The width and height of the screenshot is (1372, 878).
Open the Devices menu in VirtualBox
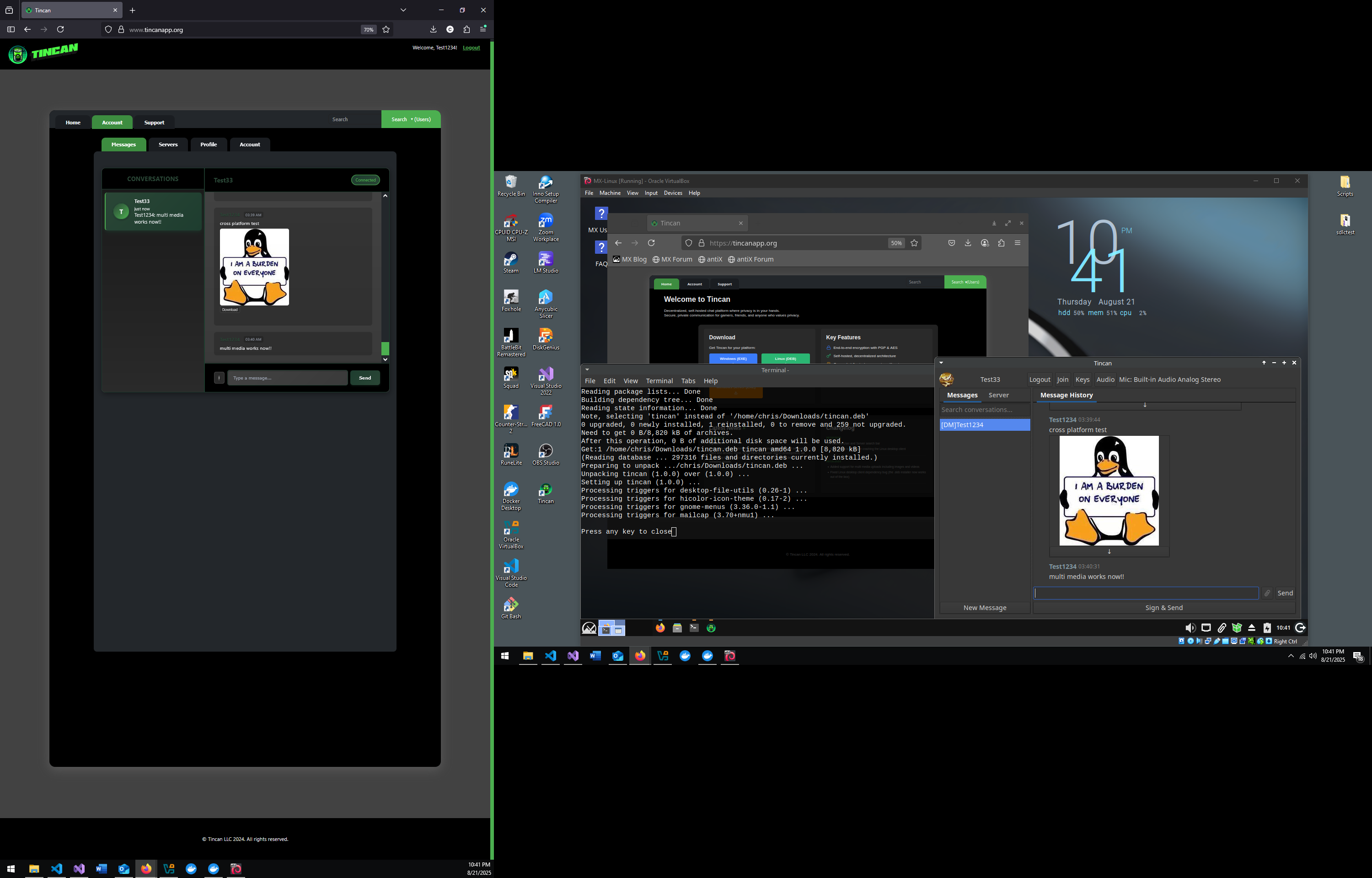[x=673, y=193]
